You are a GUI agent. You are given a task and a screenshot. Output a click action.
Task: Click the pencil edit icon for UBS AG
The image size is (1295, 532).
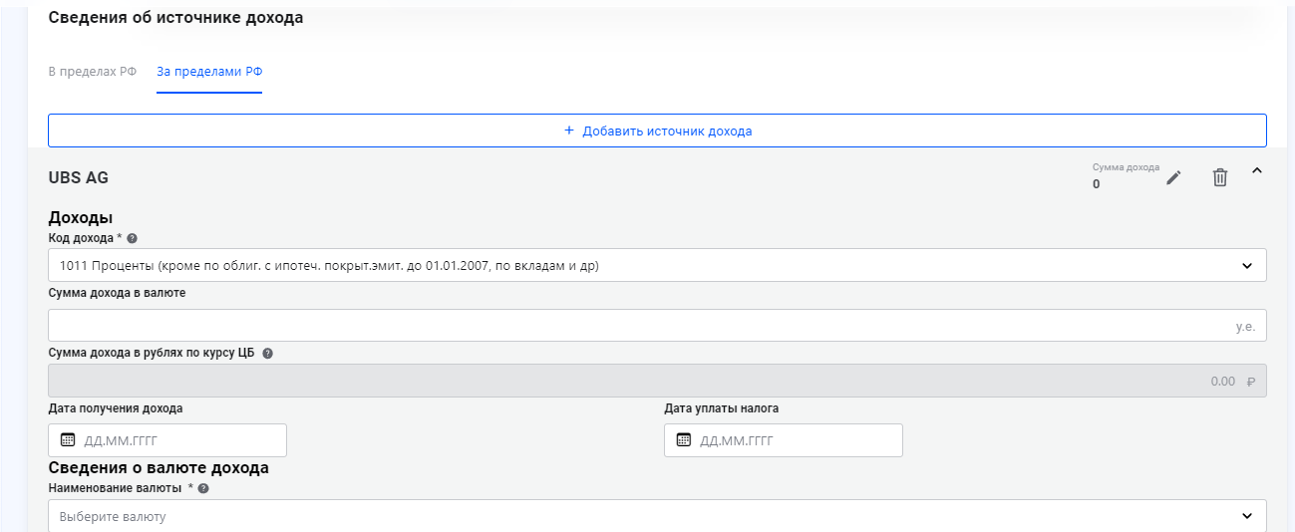coord(1174,178)
